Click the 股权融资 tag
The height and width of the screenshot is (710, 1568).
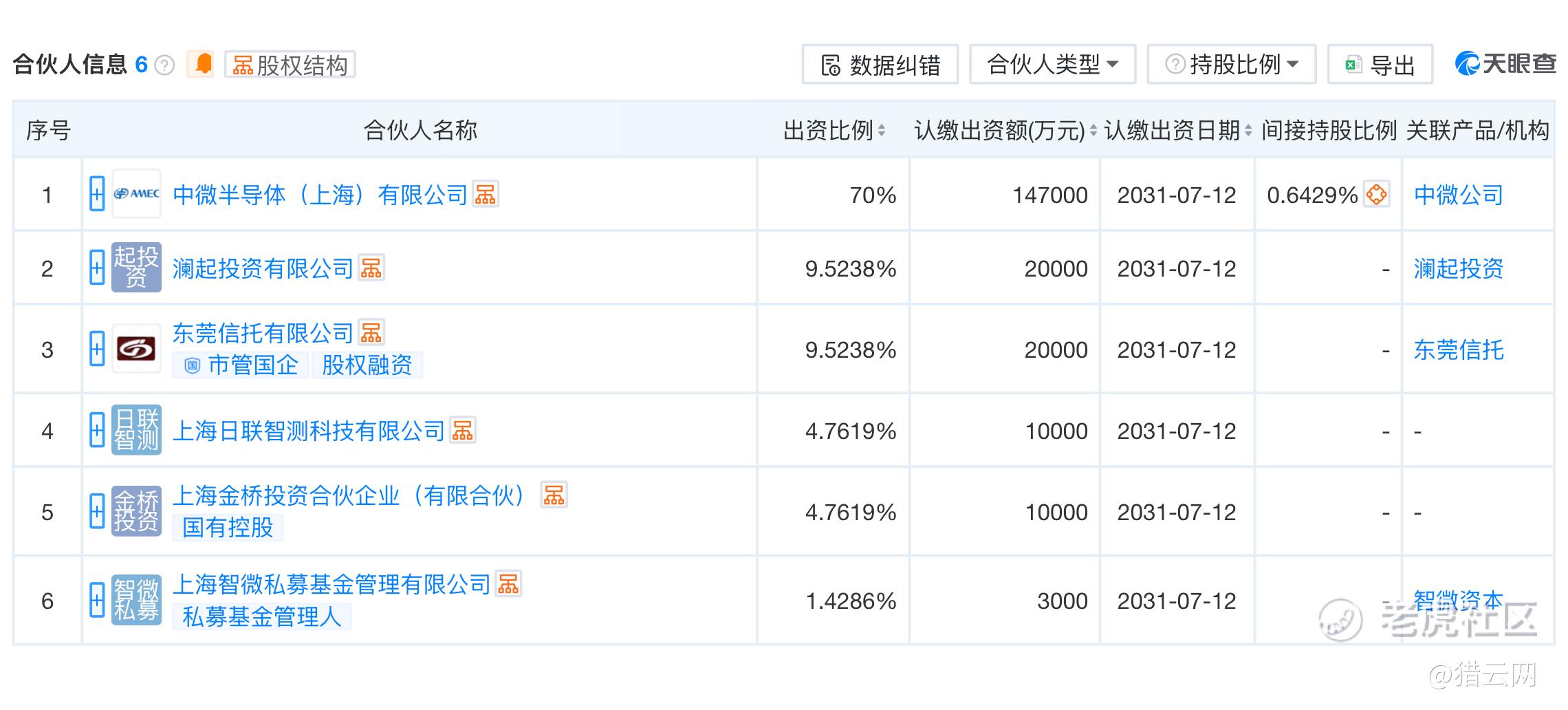click(x=367, y=365)
